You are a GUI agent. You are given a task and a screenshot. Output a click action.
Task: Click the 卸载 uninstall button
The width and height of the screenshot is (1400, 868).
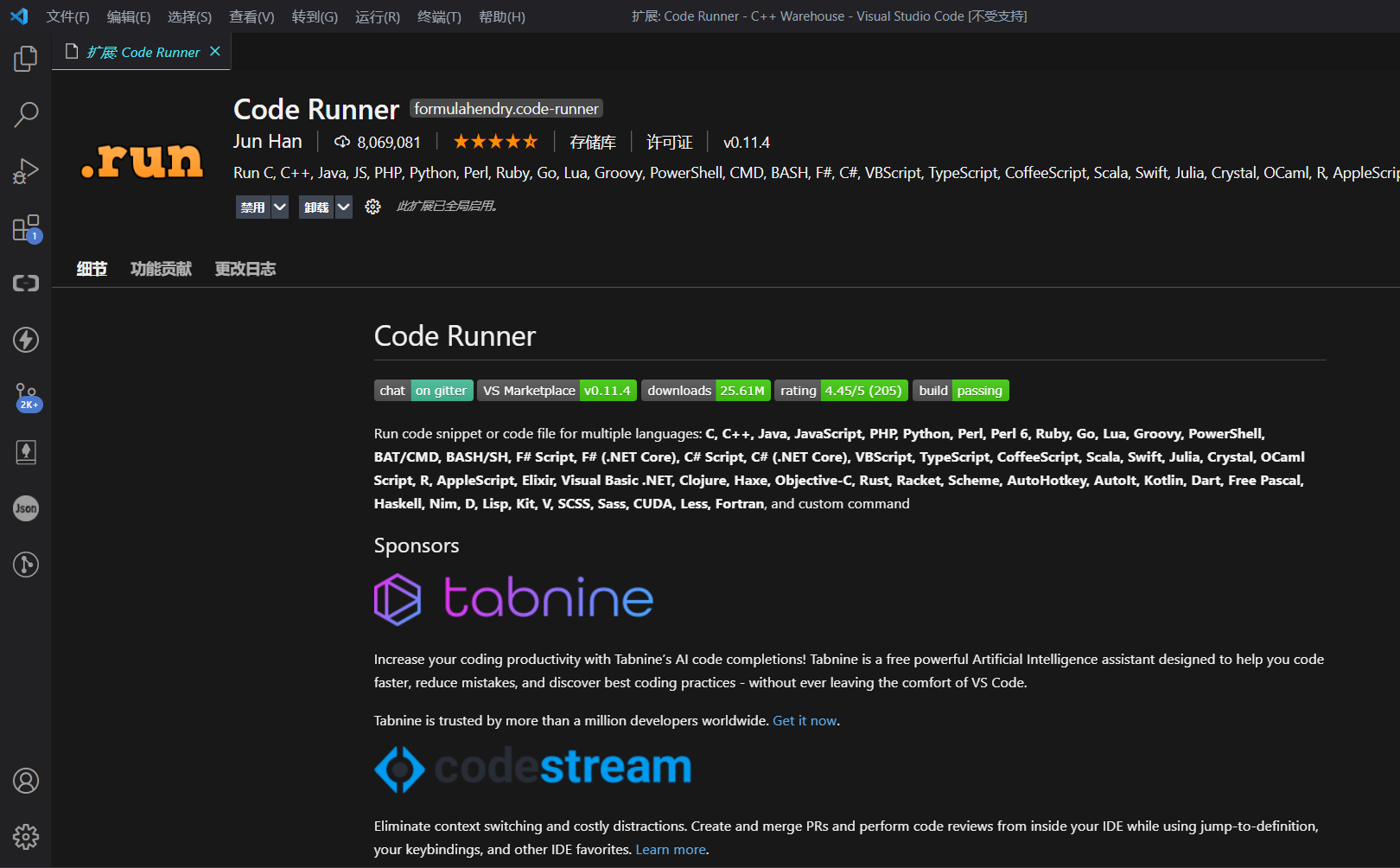tap(316, 207)
